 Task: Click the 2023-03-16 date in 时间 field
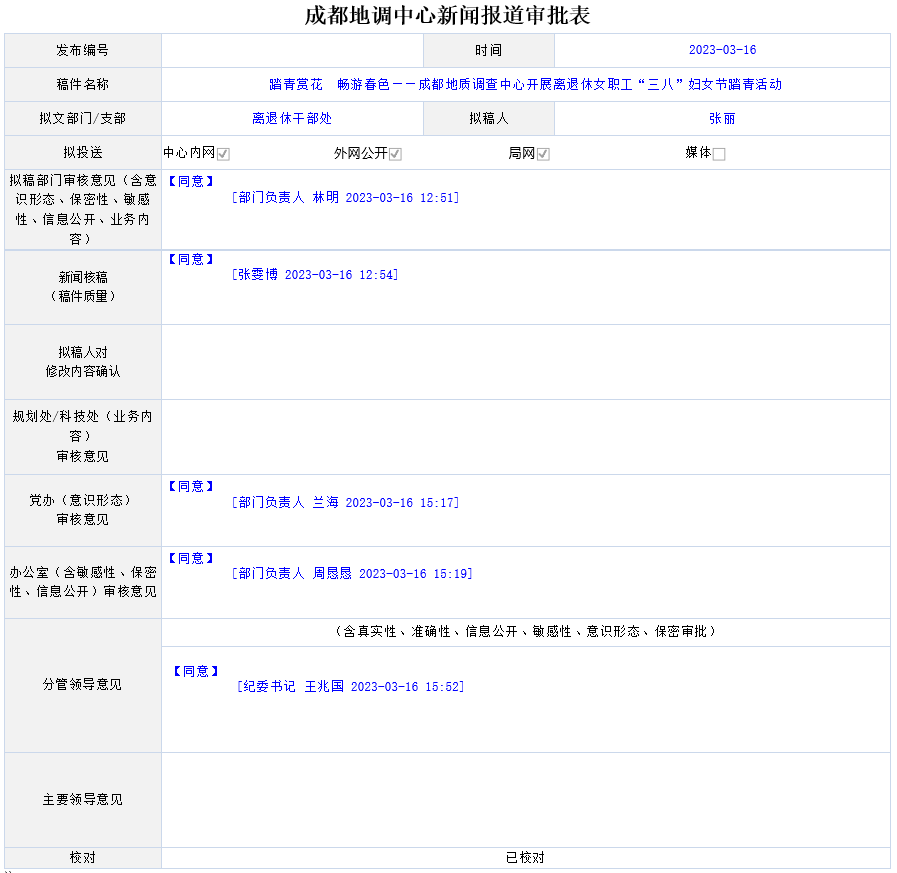[x=722, y=50]
